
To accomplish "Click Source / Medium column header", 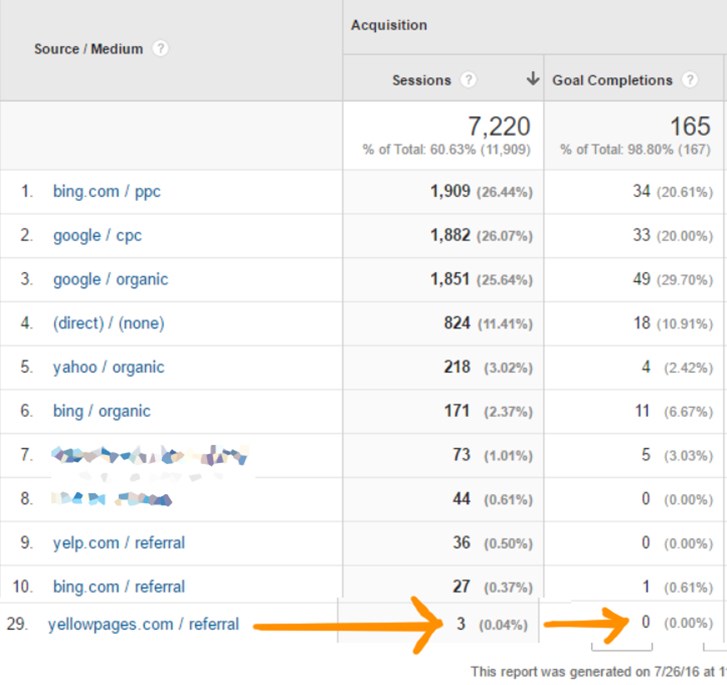I will coord(88,49).
